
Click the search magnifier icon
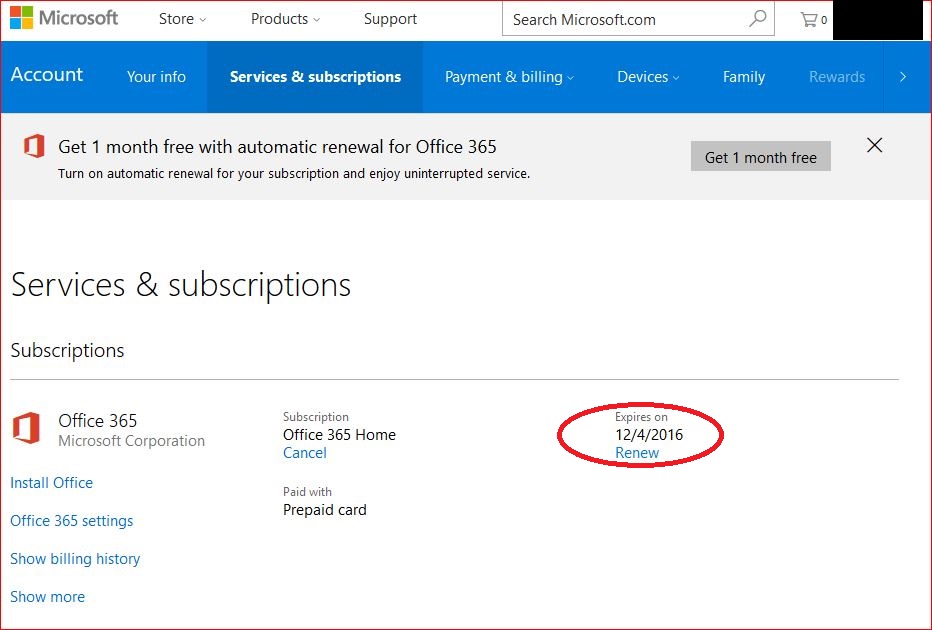click(x=757, y=19)
